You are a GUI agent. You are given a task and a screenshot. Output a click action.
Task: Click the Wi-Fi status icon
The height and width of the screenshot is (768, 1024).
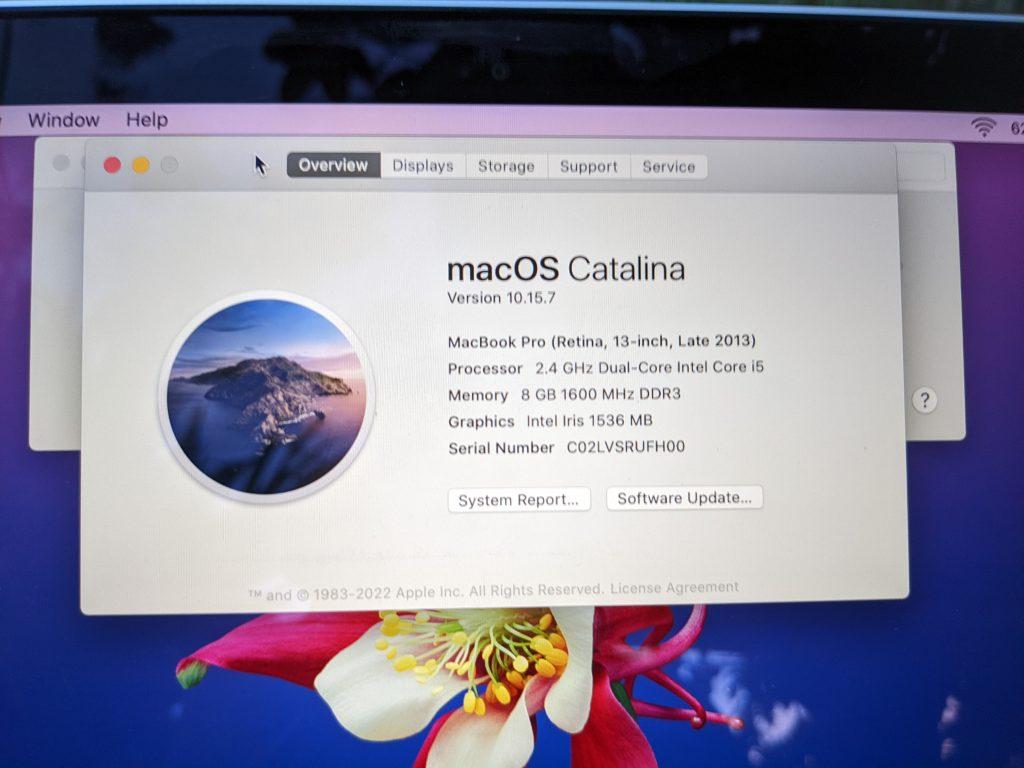coord(983,126)
